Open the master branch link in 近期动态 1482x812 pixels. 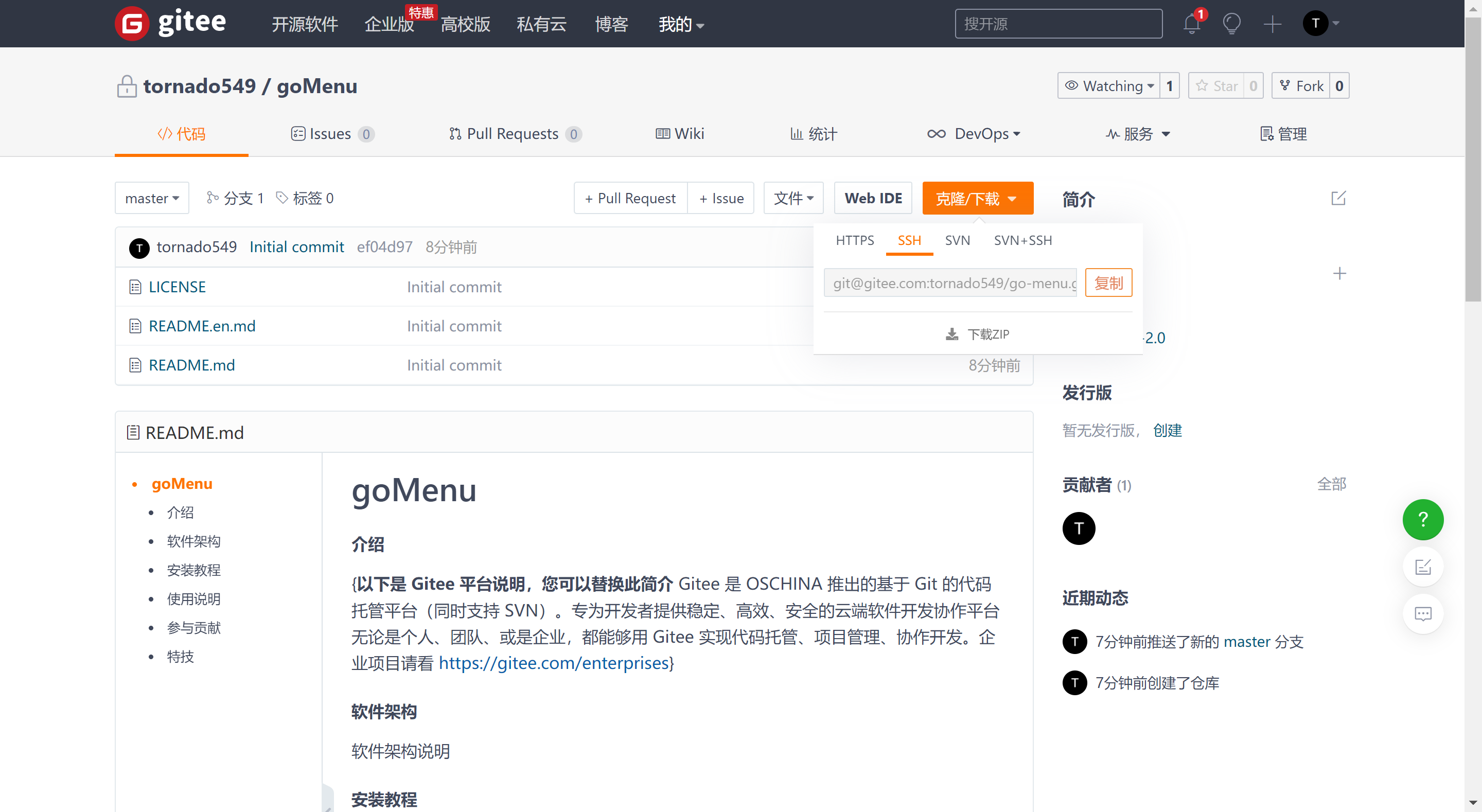1247,642
